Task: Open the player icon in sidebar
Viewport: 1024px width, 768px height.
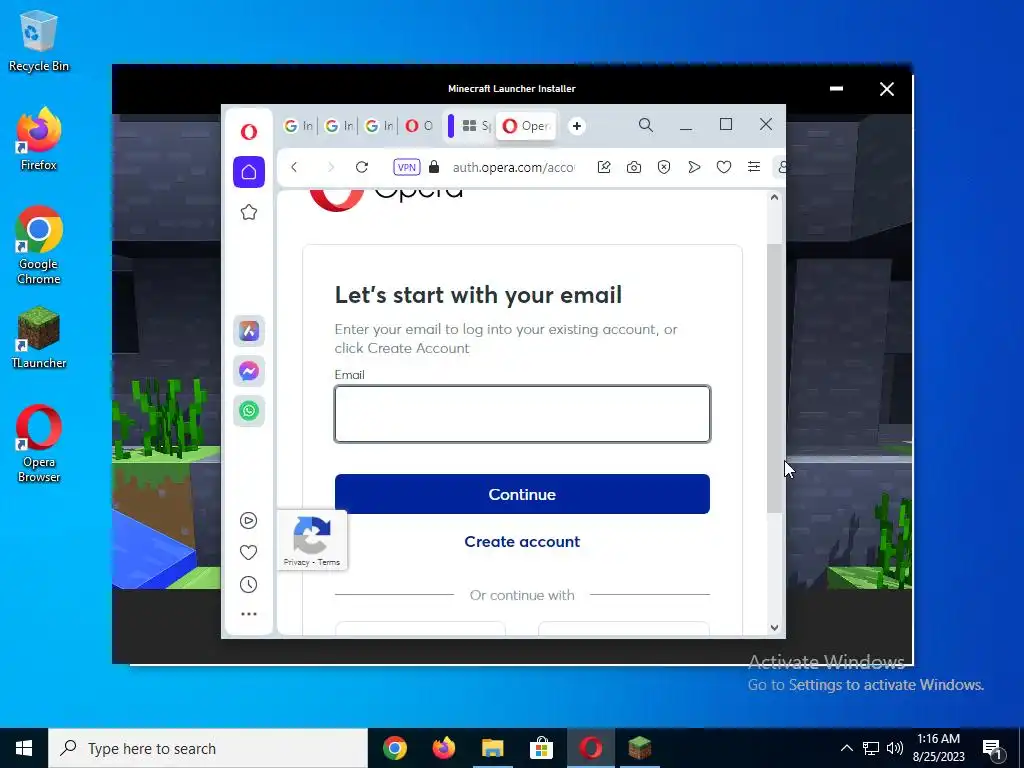Action: [x=248, y=520]
